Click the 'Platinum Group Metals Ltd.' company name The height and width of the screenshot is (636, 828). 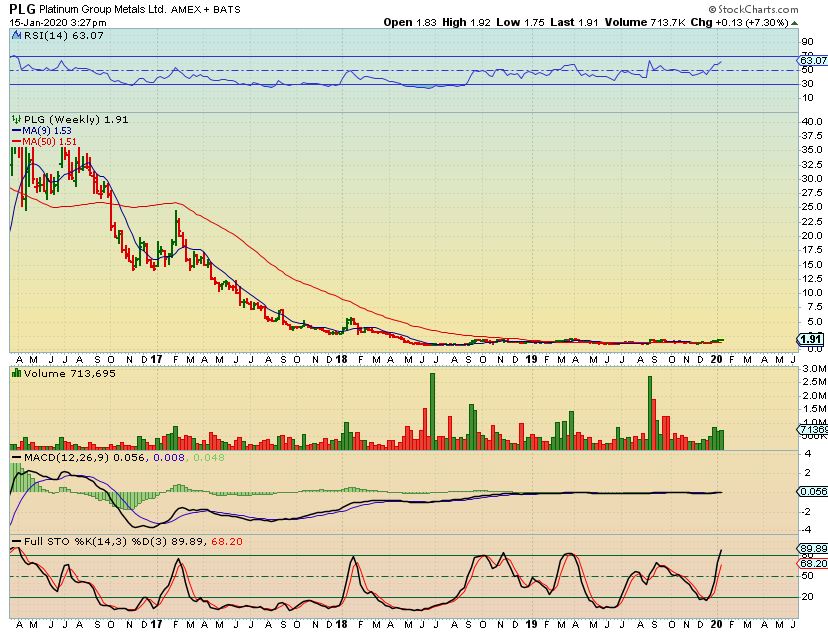103,10
